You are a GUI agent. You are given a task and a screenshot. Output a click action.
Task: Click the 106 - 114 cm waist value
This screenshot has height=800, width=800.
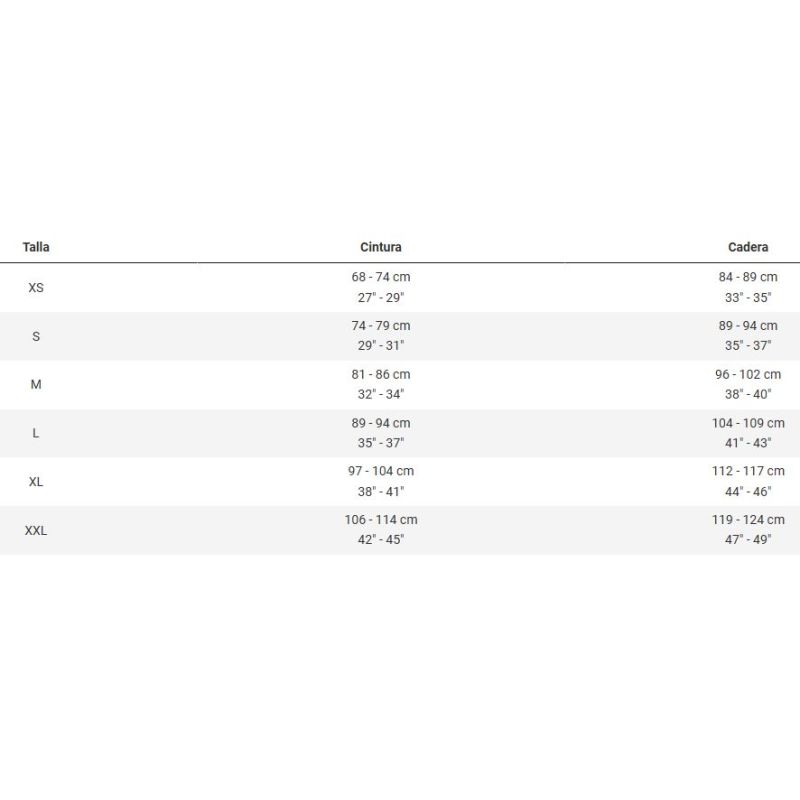(381, 520)
